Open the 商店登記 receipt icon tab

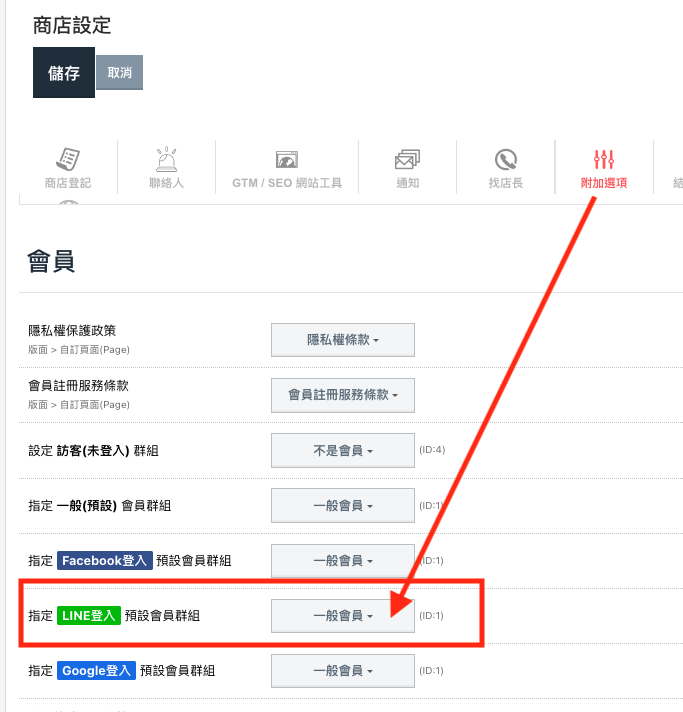68,159
